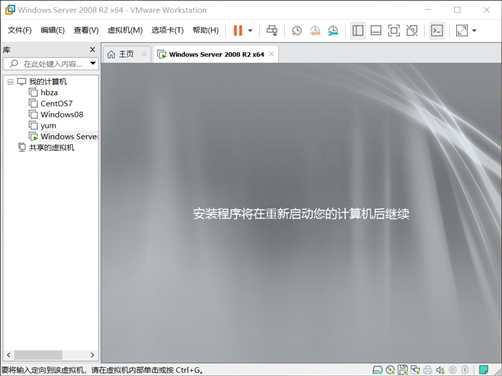Viewport: 502px width, 376px height.
Task: Toggle the thumbnail bar view icon
Action: pyautogui.click(x=376, y=31)
